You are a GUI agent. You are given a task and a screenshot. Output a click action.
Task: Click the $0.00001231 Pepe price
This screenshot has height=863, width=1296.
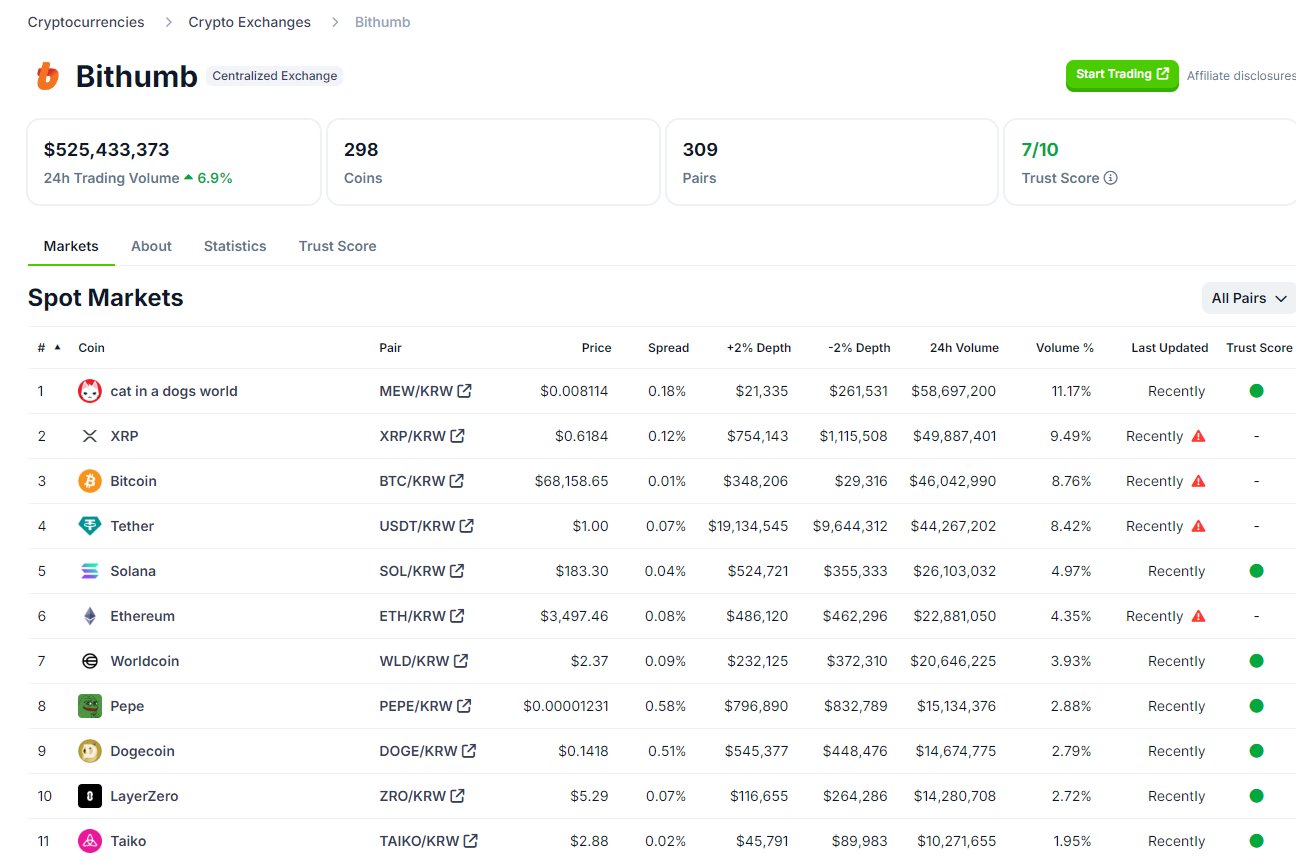tap(565, 706)
